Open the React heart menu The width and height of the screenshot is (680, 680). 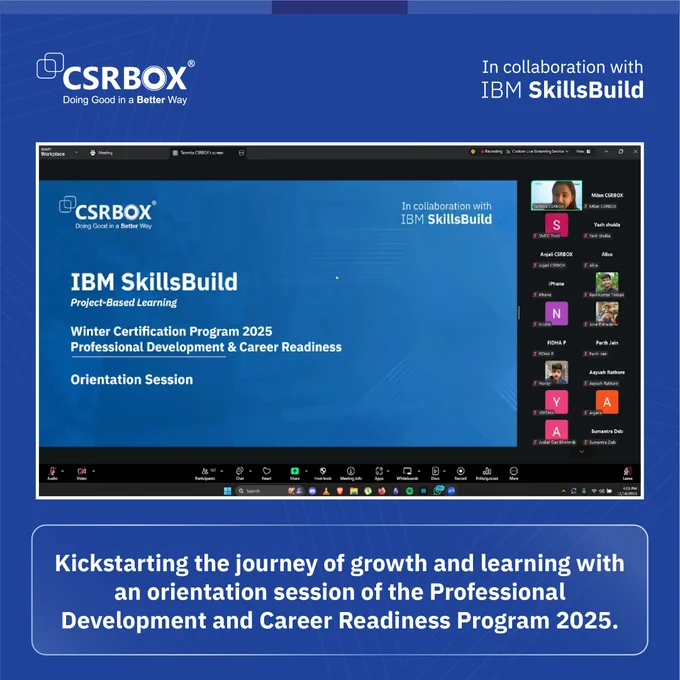(266, 473)
